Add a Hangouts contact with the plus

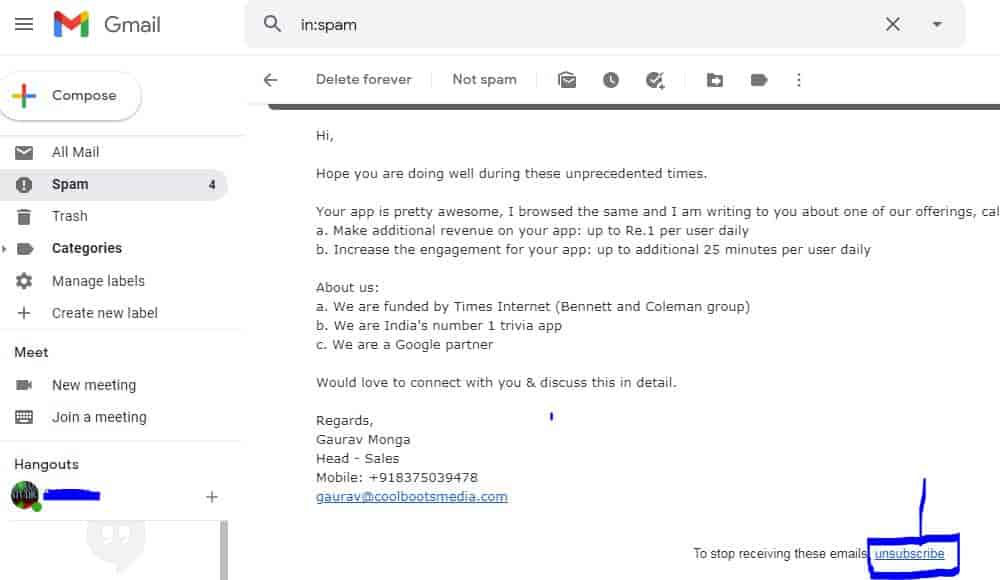pyautogui.click(x=211, y=496)
